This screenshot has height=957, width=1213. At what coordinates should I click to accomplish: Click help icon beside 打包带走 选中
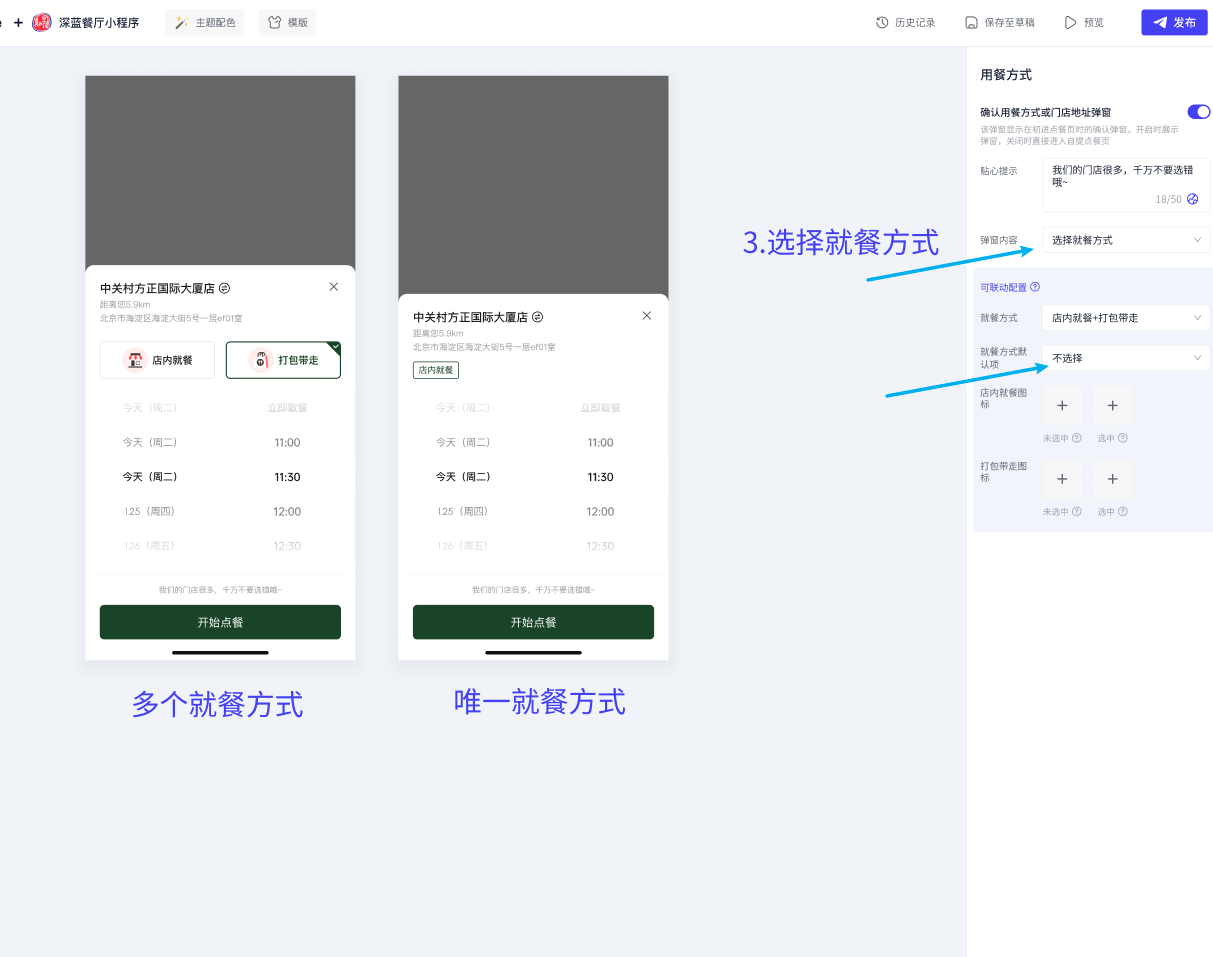1123,512
